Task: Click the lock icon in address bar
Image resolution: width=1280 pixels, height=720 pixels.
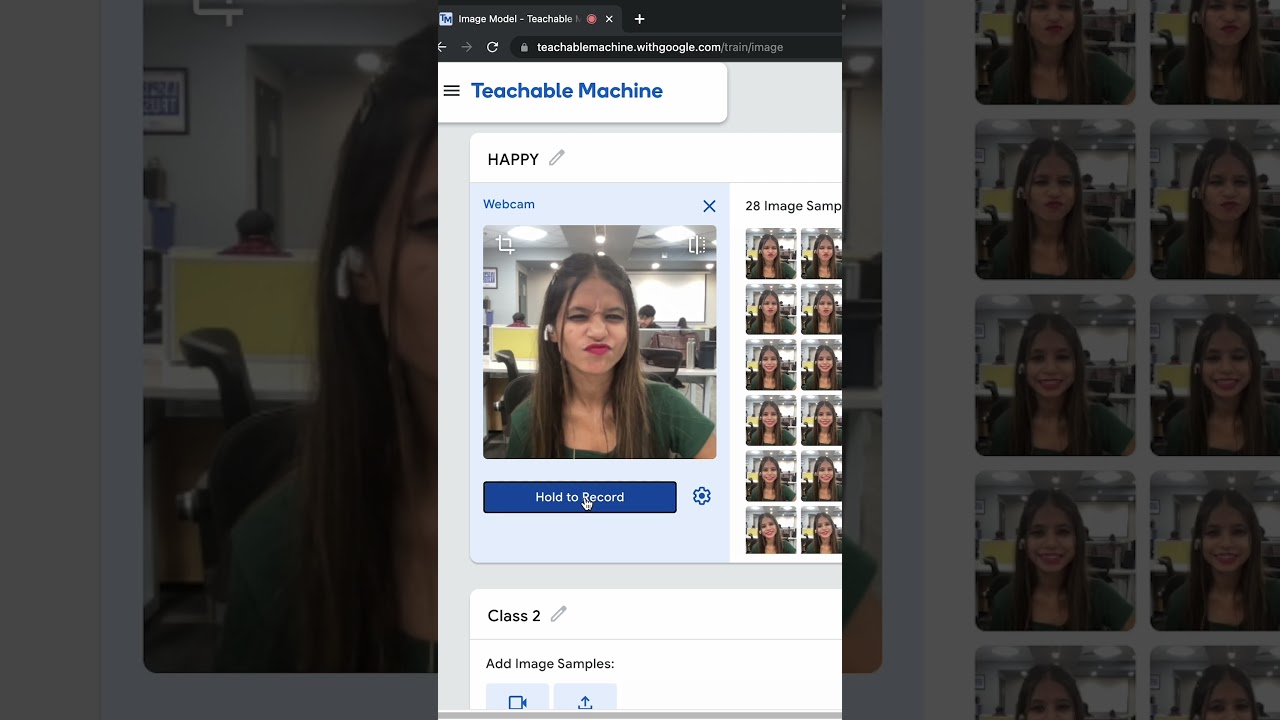Action: coord(524,47)
